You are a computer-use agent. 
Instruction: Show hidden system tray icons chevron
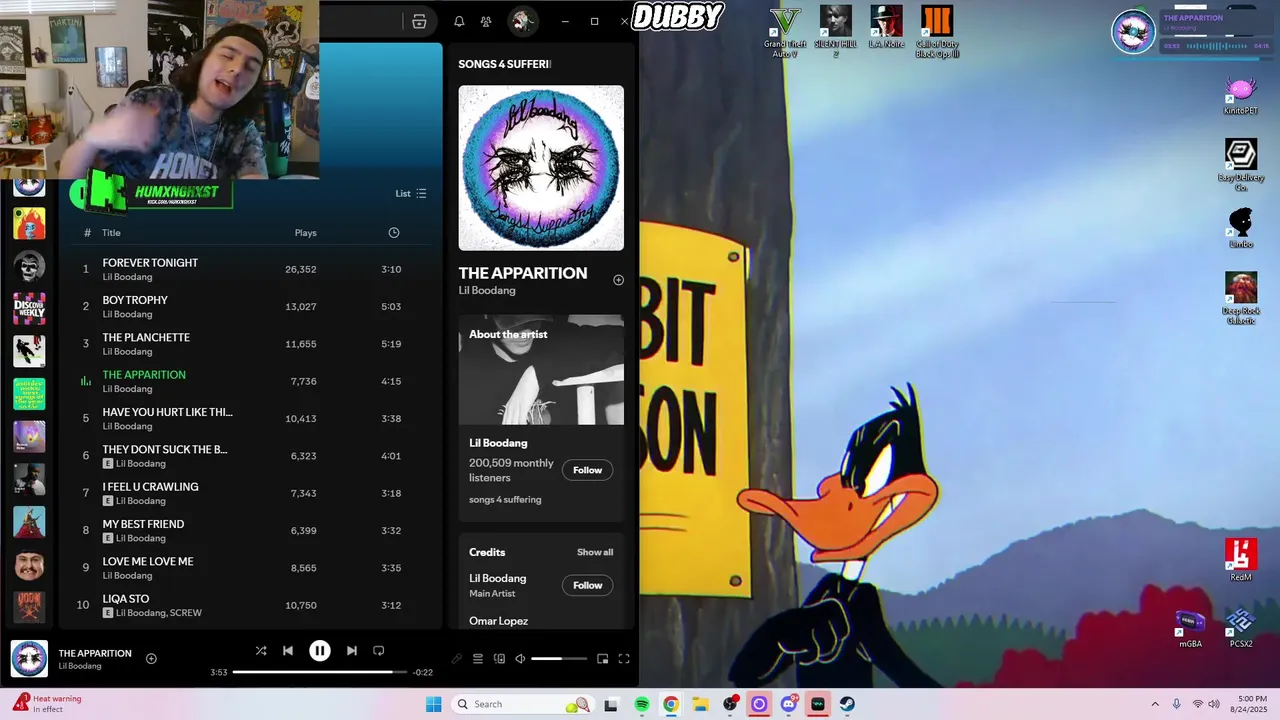(1155, 704)
